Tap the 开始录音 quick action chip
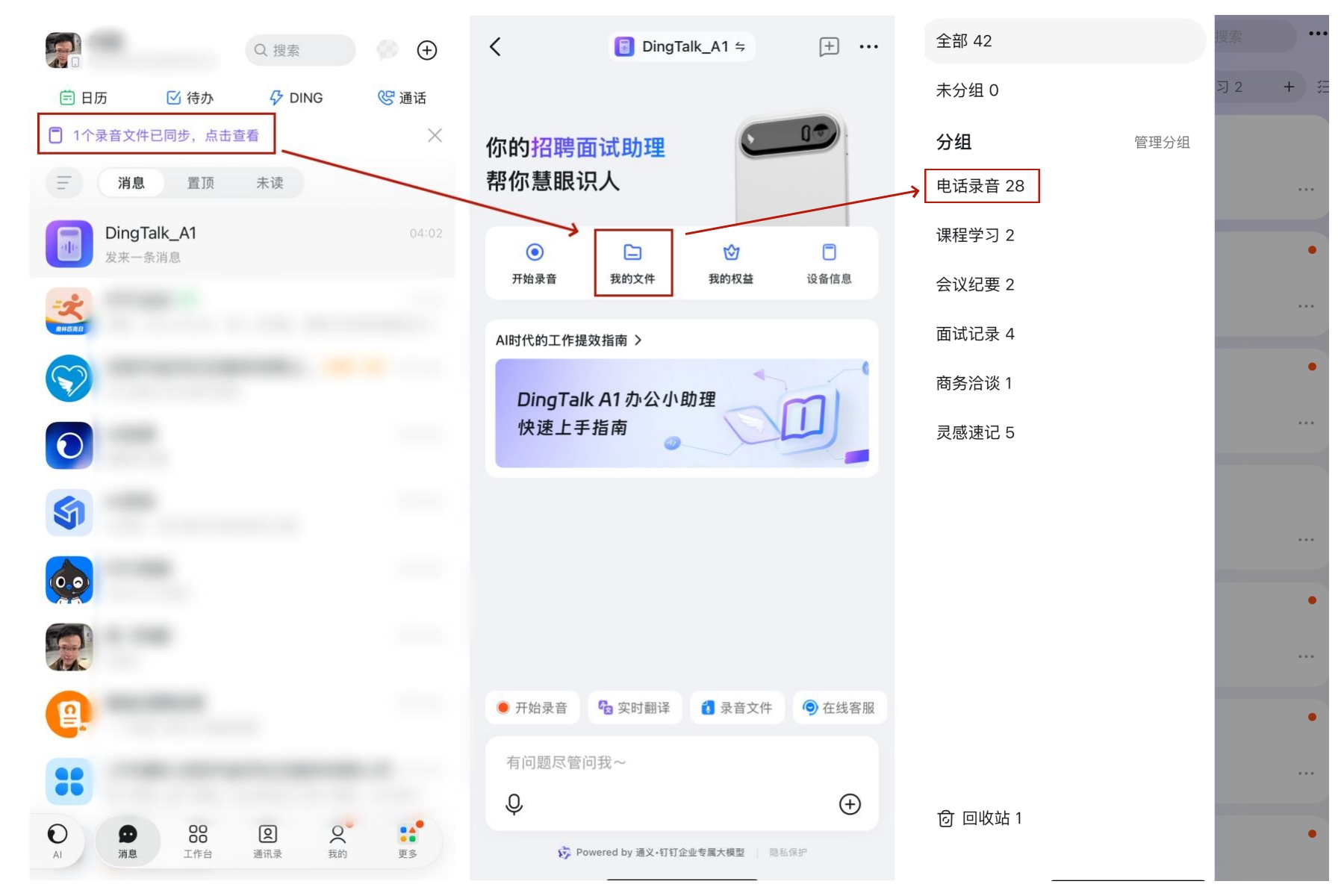1344x896 pixels. click(x=533, y=708)
